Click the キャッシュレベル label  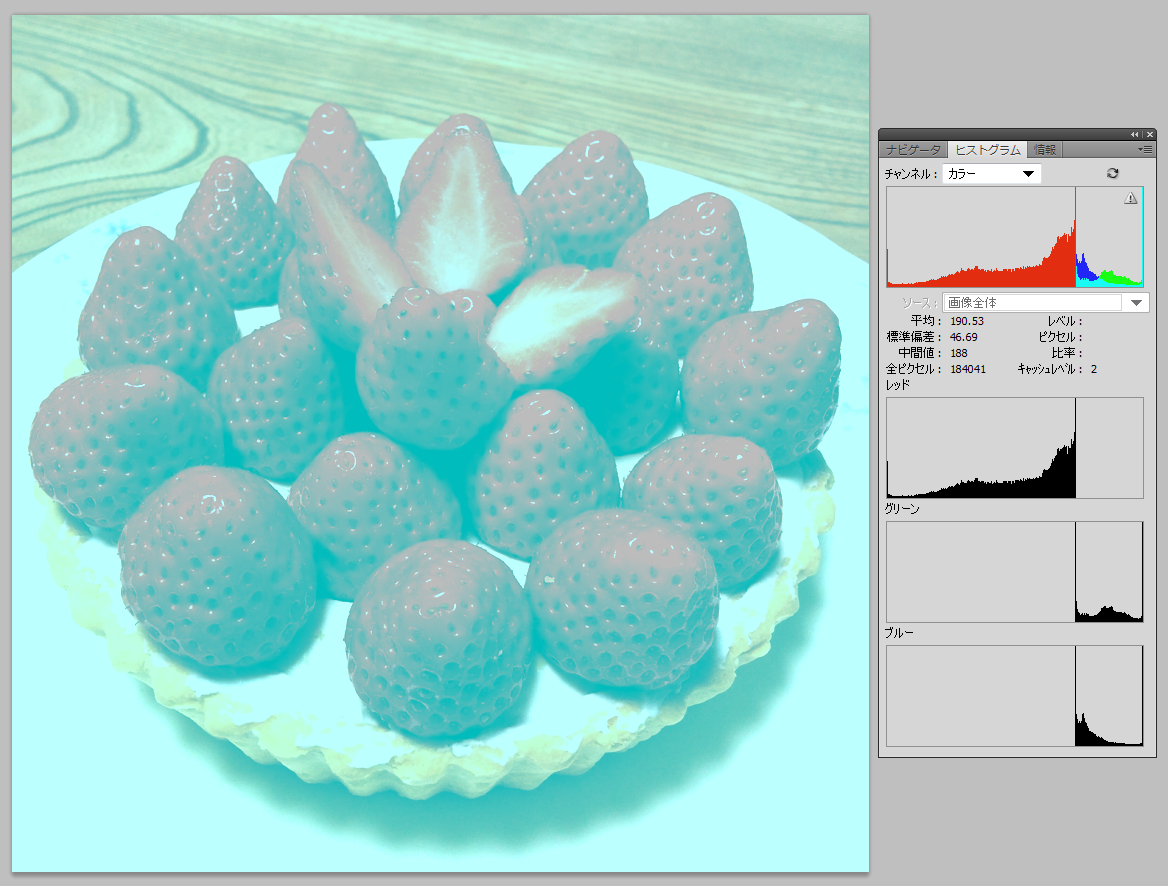click(x=1050, y=369)
